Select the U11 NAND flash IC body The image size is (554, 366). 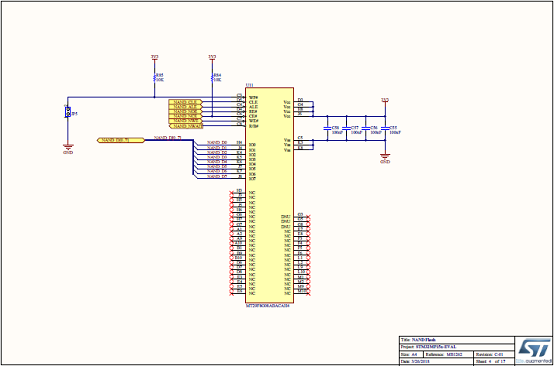(269, 195)
